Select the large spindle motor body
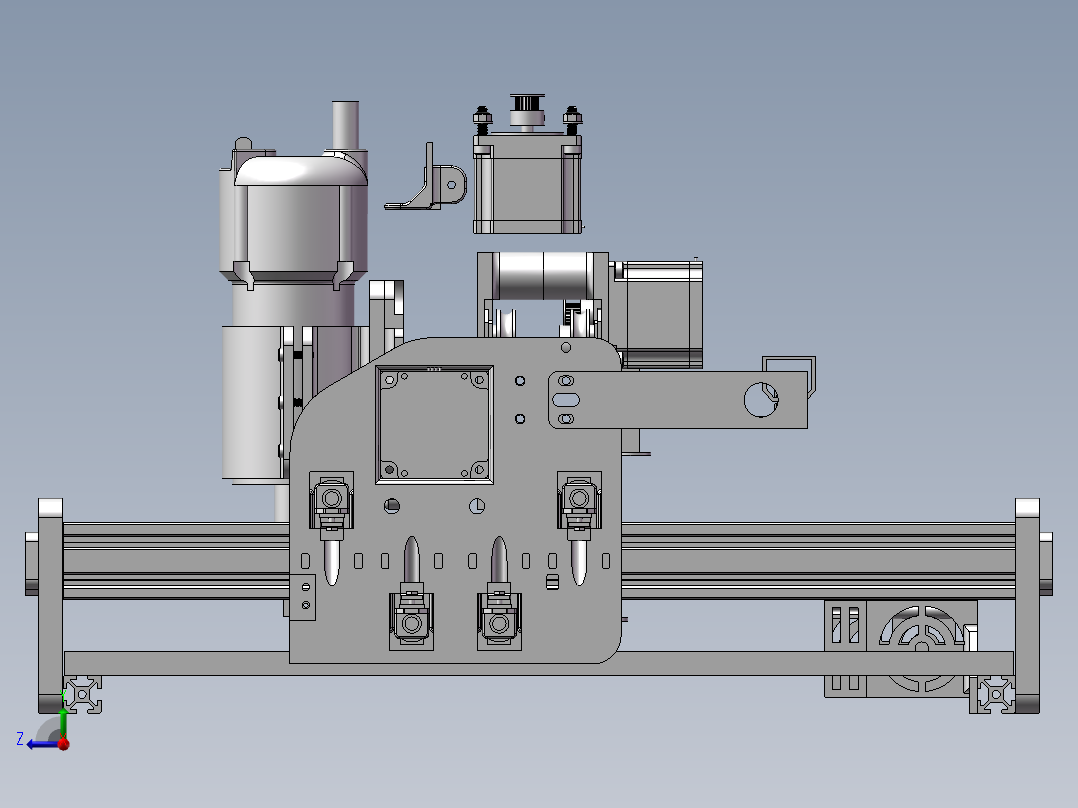 pos(294,227)
